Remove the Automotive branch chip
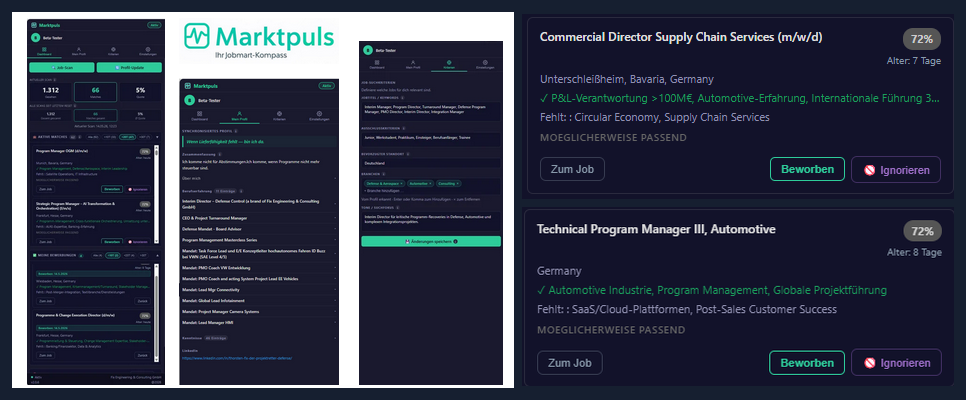 tap(430, 183)
